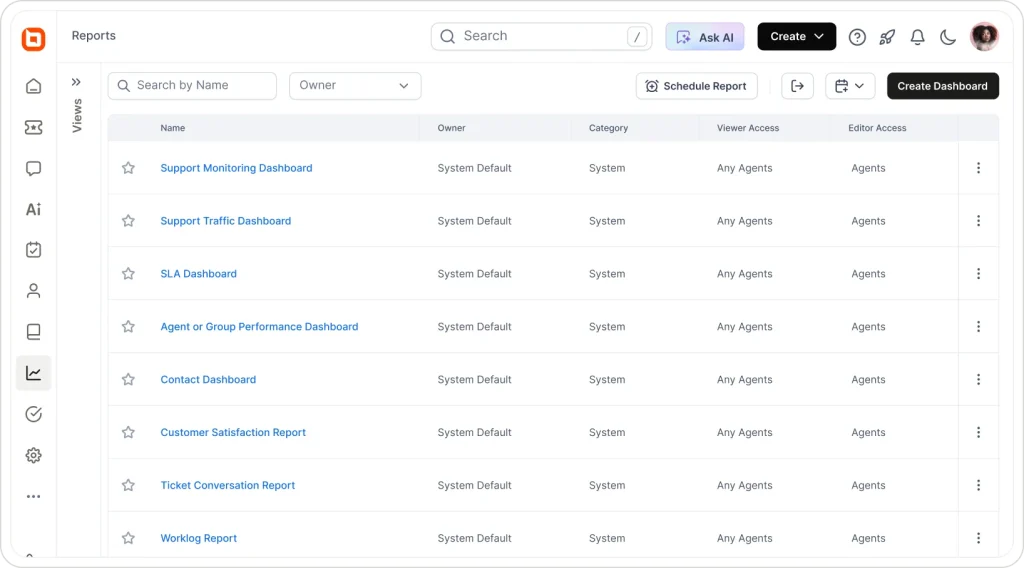This screenshot has height=568, width=1024.
Task: Open the rocket icon in header
Action: [x=887, y=37]
